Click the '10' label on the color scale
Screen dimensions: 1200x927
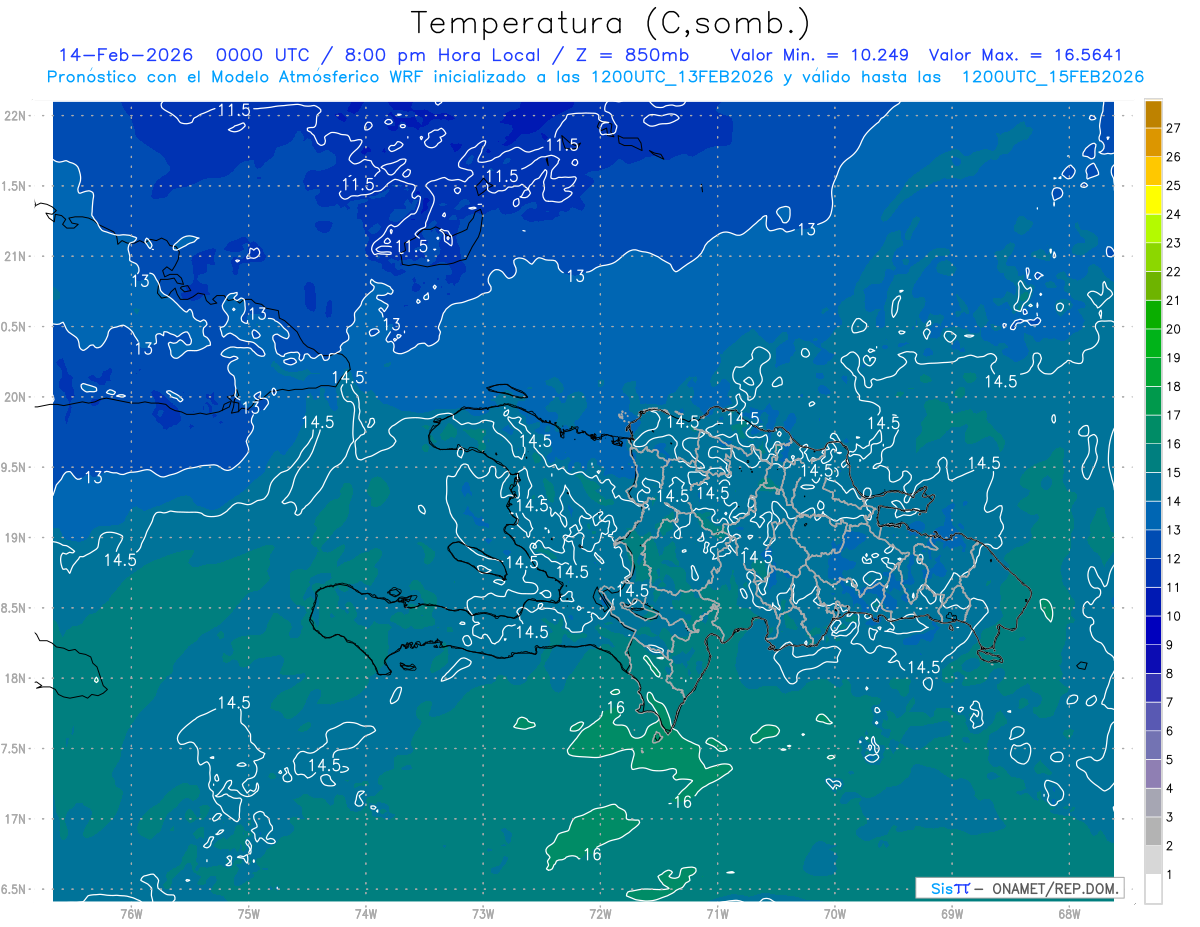[1174, 616]
